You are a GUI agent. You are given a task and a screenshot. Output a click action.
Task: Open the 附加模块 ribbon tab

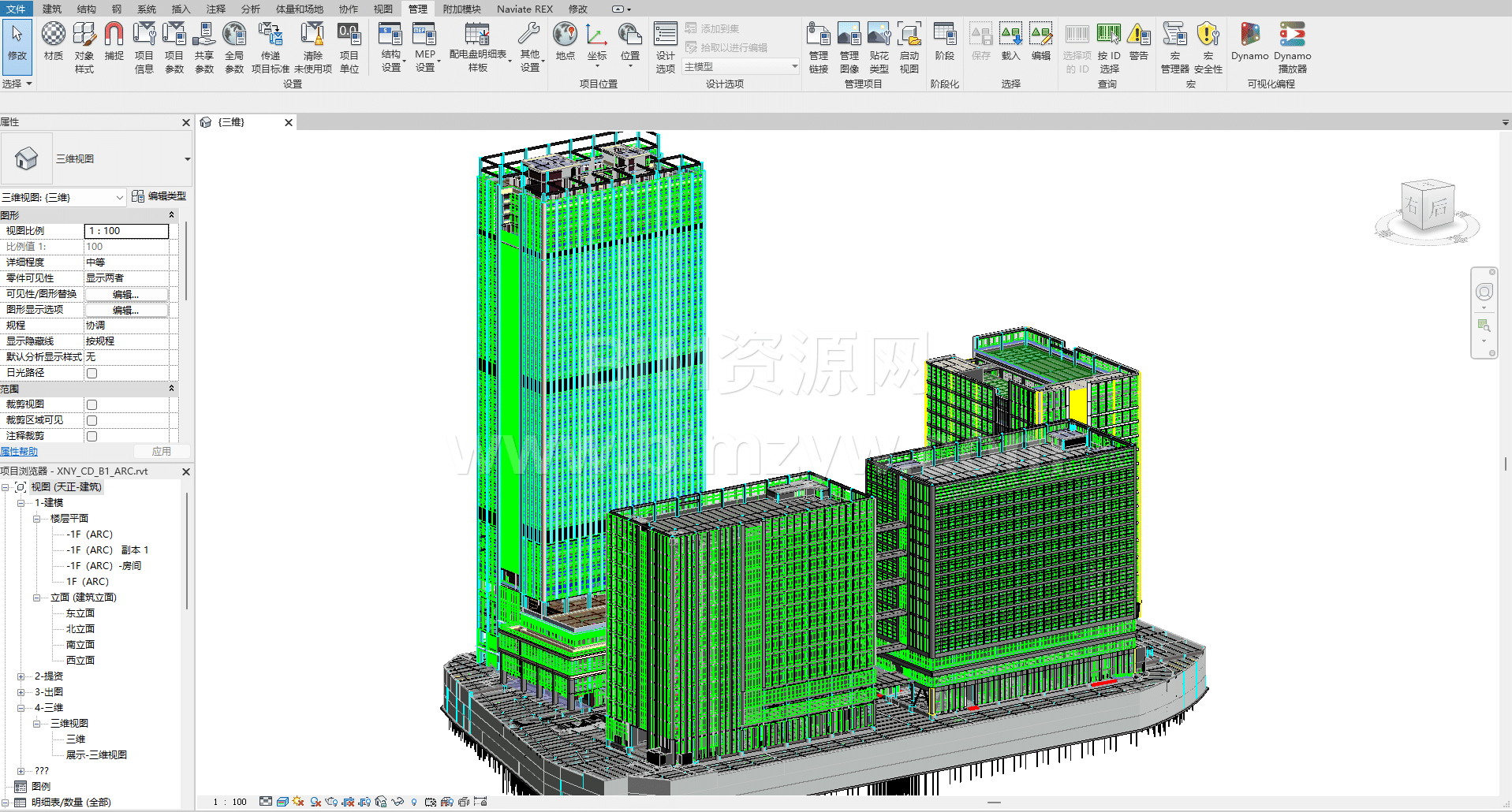pos(461,9)
